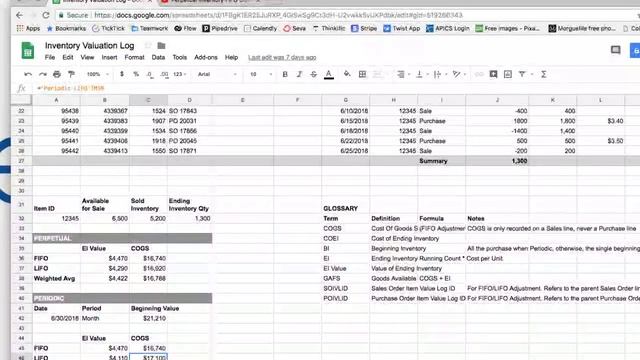Star the Inventory Valuation Log document
Screen dimensions: 640x360
pyautogui.click(x=148, y=45)
